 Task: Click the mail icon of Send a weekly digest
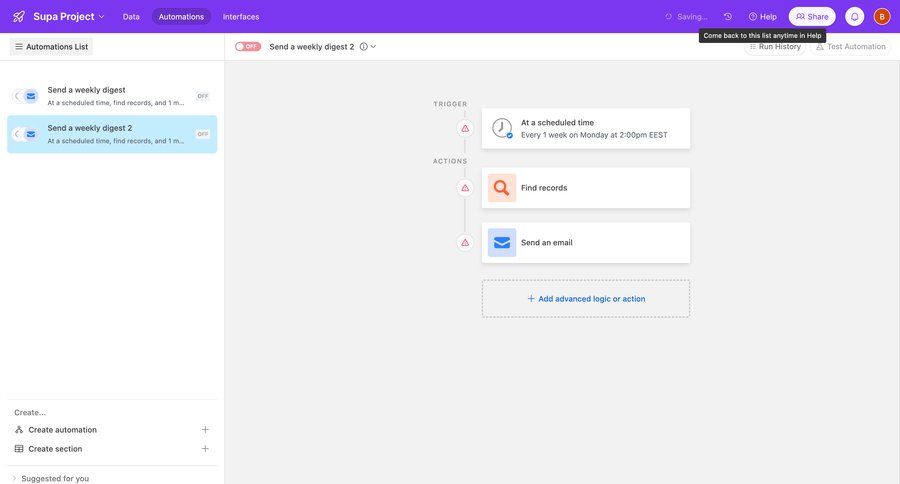click(x=31, y=96)
